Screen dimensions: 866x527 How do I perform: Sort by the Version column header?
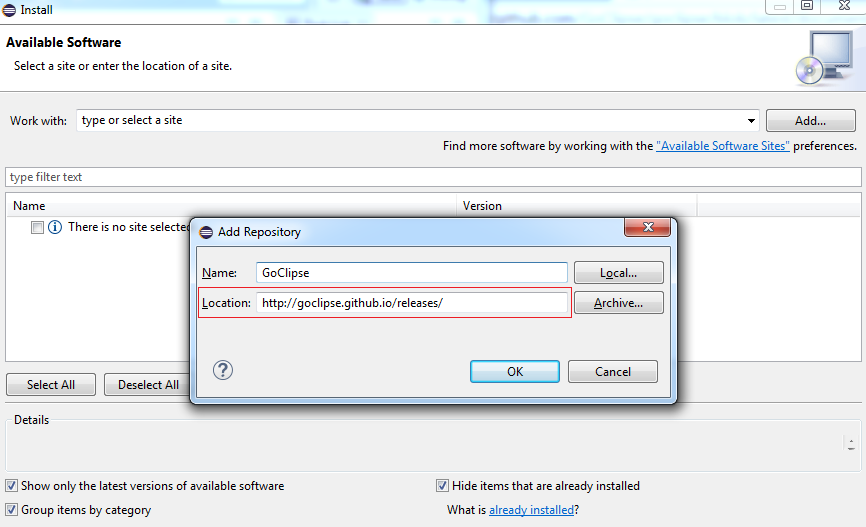coord(577,205)
